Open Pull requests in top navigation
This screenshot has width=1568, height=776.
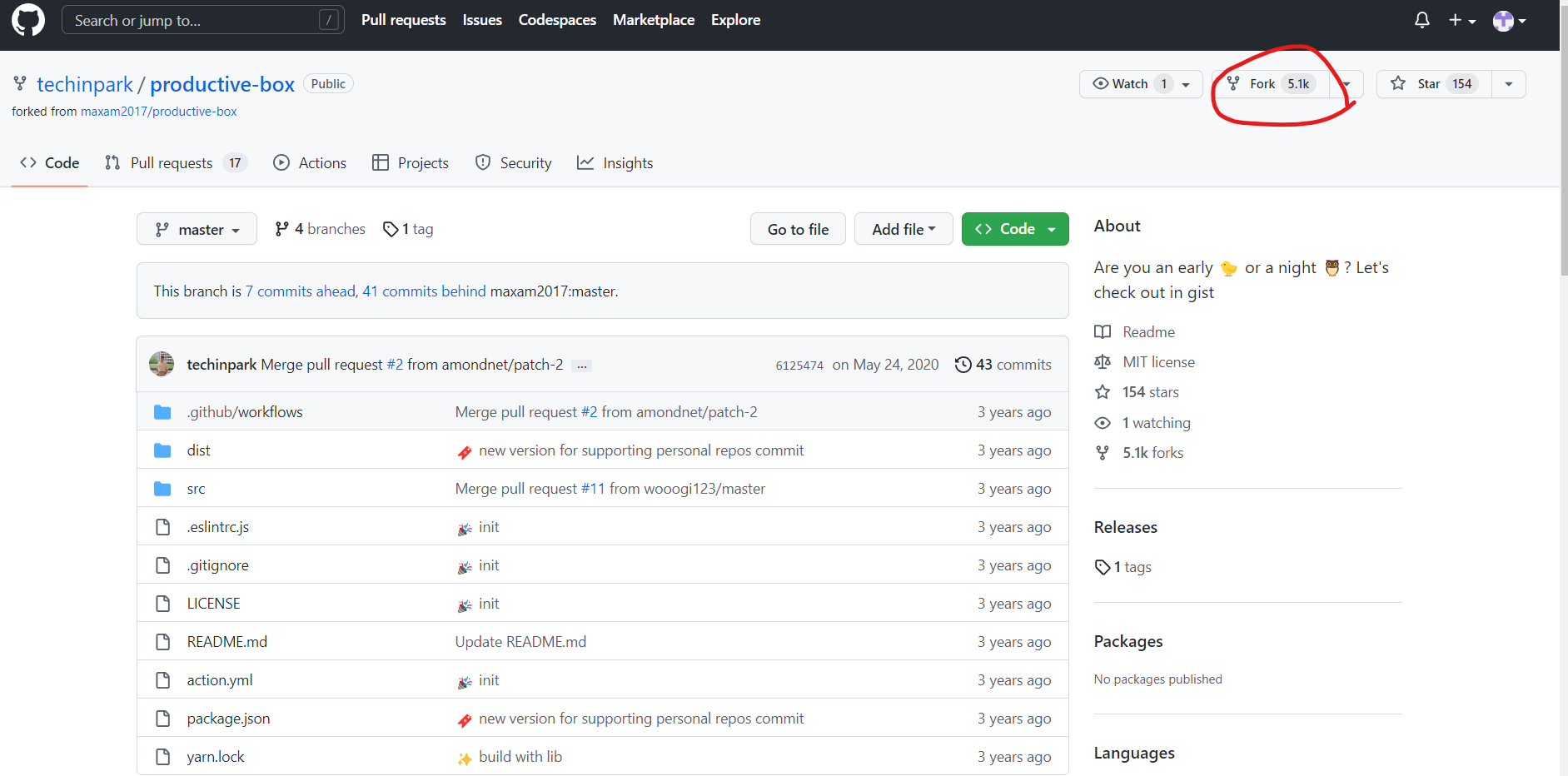click(x=403, y=20)
